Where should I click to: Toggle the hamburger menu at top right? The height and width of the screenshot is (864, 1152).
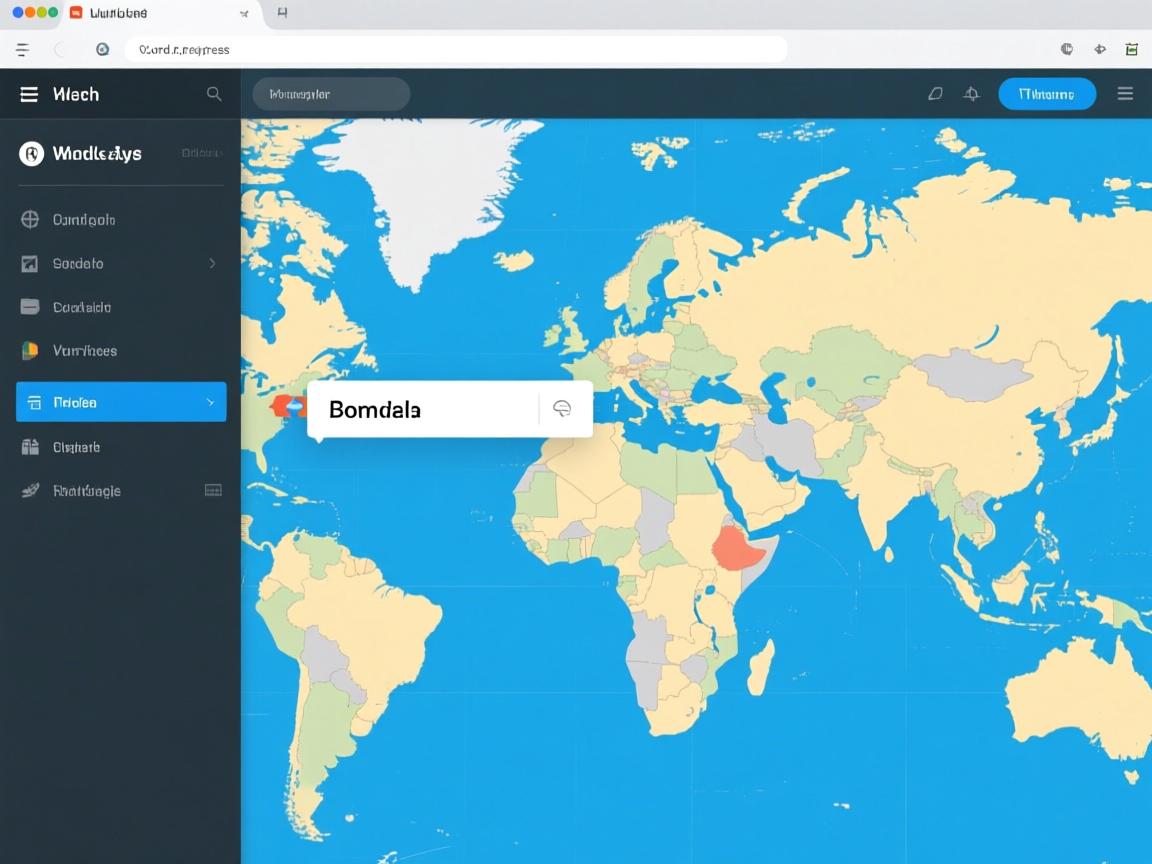1125,93
